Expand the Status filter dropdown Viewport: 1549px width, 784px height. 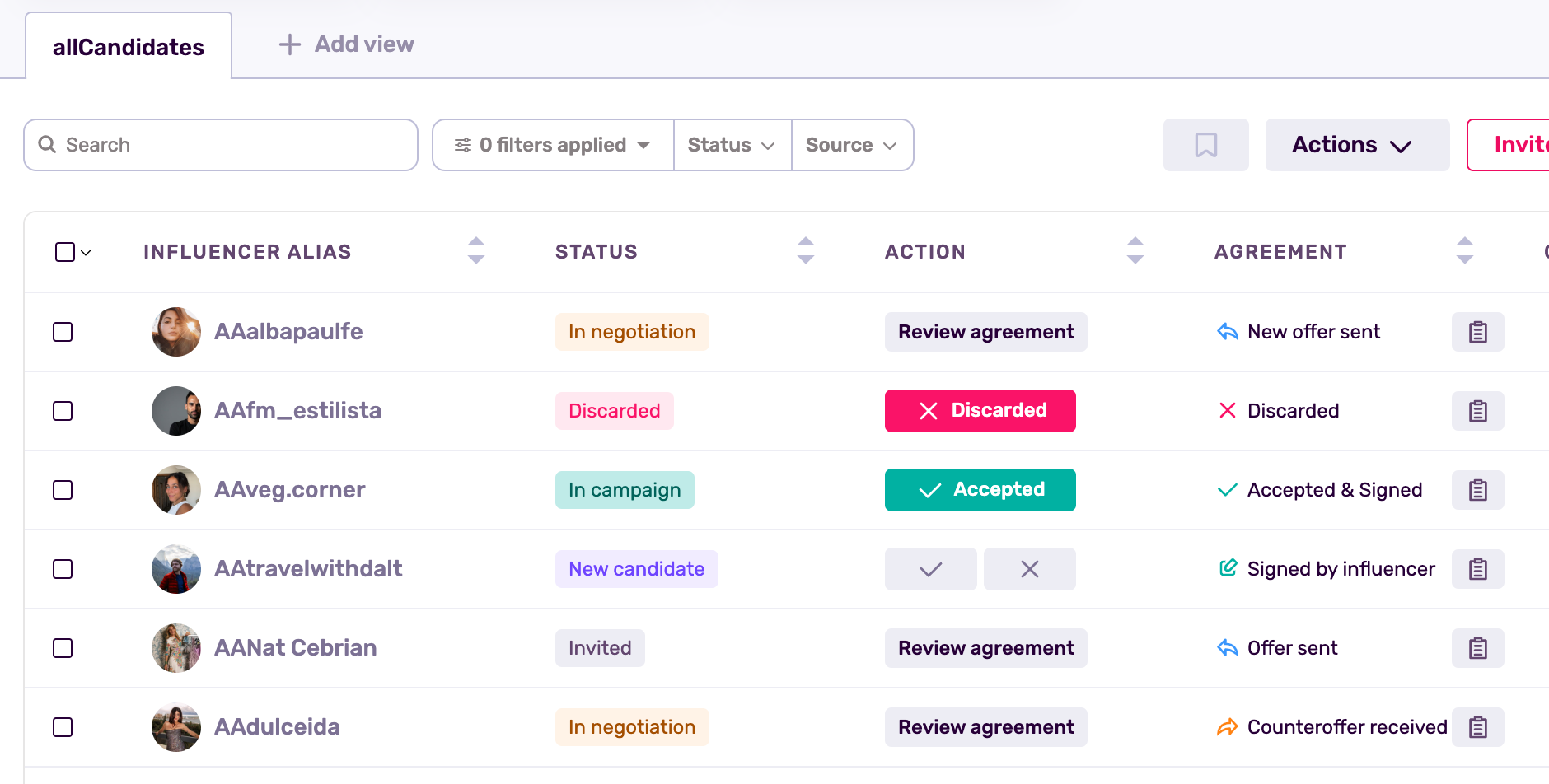click(x=732, y=145)
